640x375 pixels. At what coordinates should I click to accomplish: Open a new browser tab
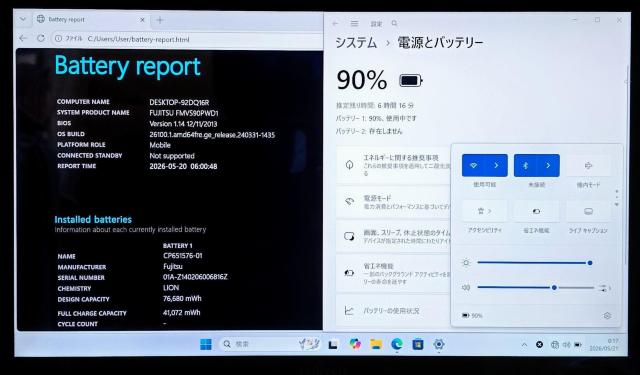click(x=160, y=20)
